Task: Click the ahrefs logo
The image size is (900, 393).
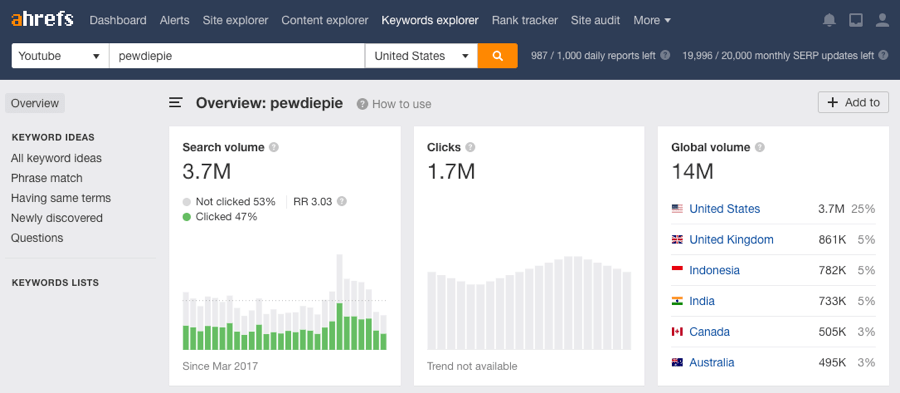Action: click(42, 20)
